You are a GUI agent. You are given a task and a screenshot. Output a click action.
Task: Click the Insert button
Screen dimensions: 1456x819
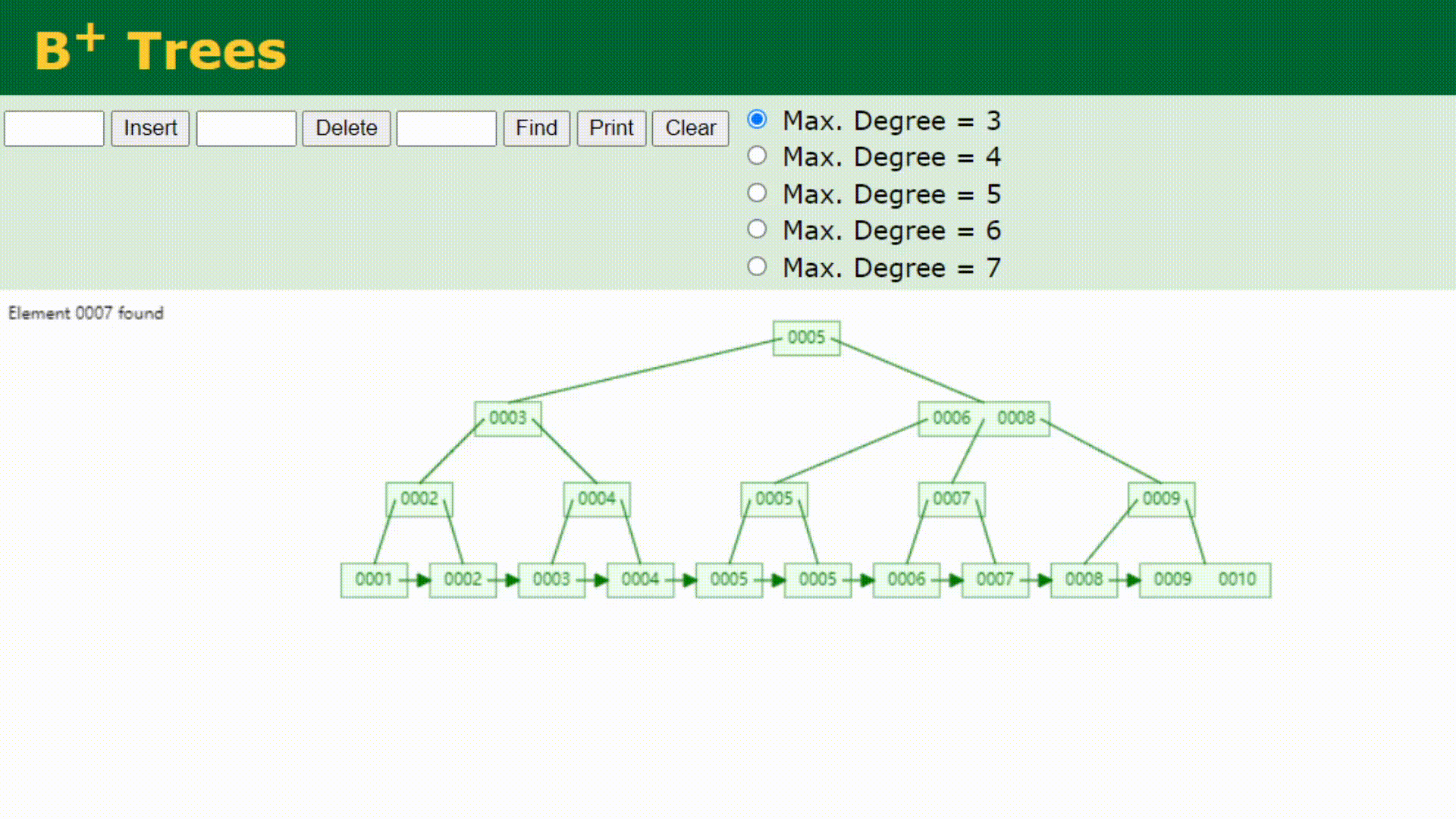[x=150, y=128]
